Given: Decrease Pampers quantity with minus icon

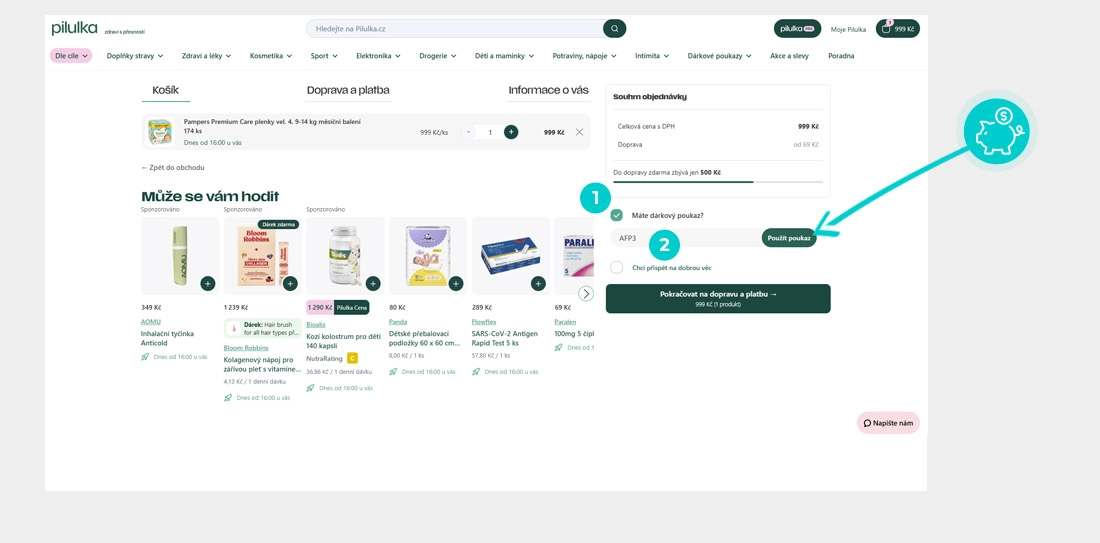Looking at the screenshot, I should tap(468, 132).
